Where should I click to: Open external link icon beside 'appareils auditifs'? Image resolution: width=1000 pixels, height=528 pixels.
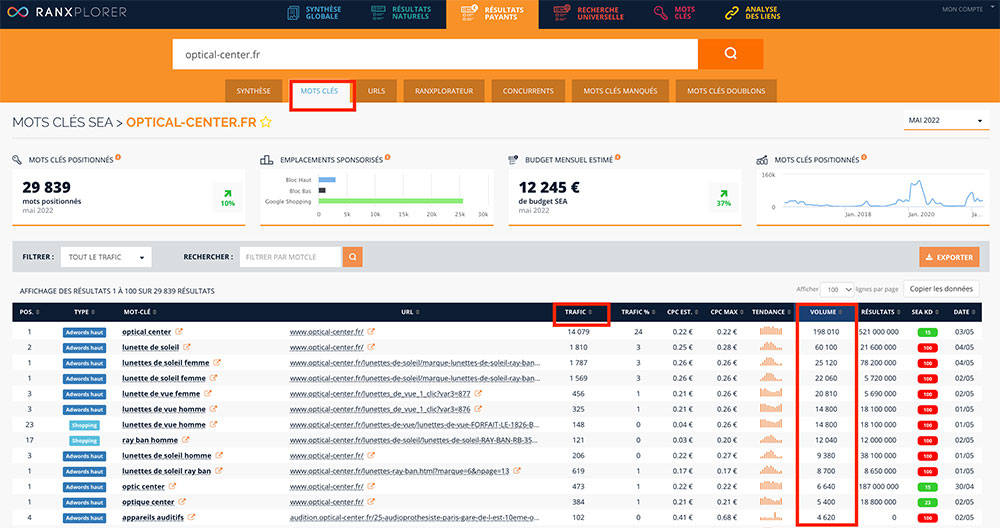(x=191, y=517)
